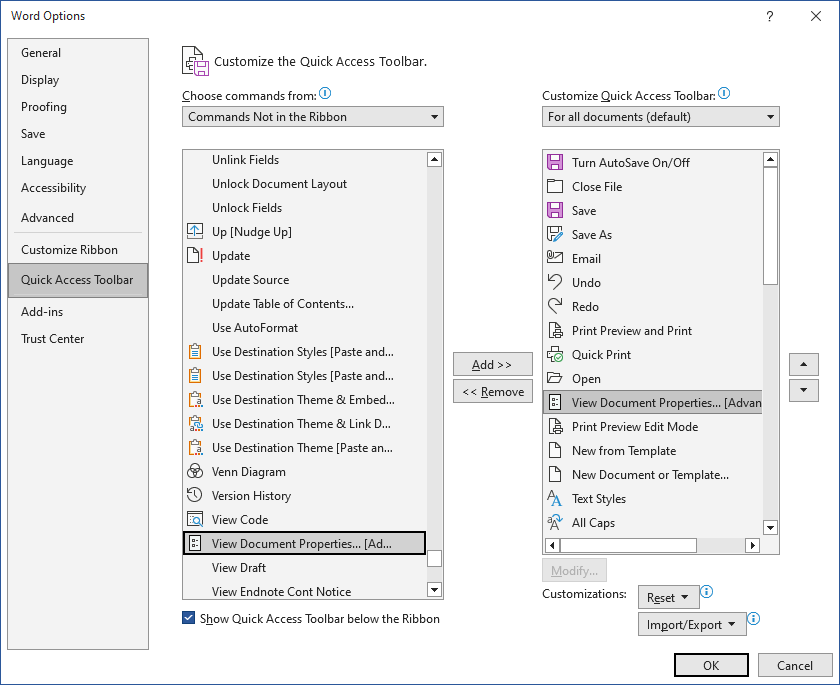Move selected command up with arrow button
The width and height of the screenshot is (840, 685).
tap(804, 364)
